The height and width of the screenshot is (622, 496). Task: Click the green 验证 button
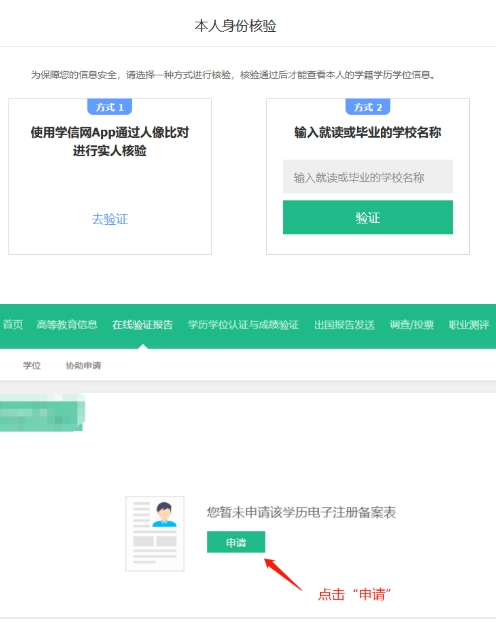(x=367, y=217)
